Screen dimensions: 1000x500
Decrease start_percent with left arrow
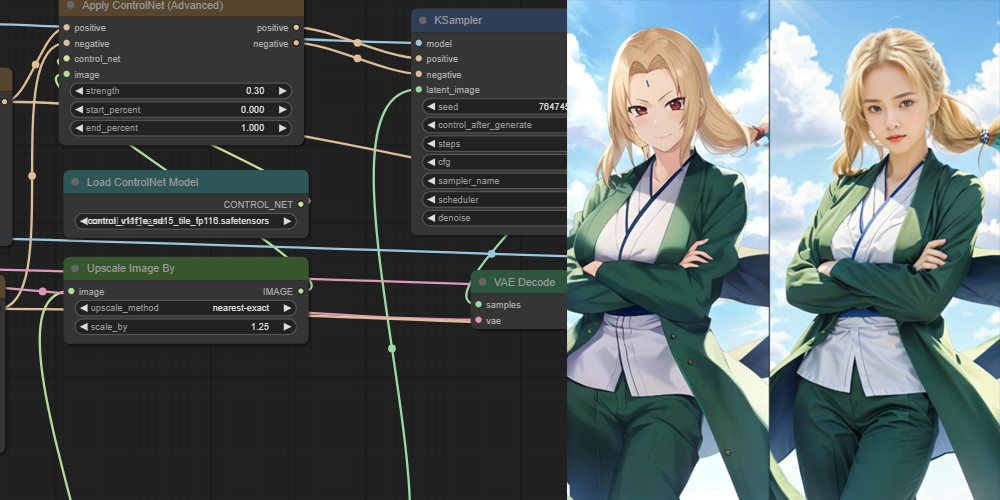click(x=79, y=110)
